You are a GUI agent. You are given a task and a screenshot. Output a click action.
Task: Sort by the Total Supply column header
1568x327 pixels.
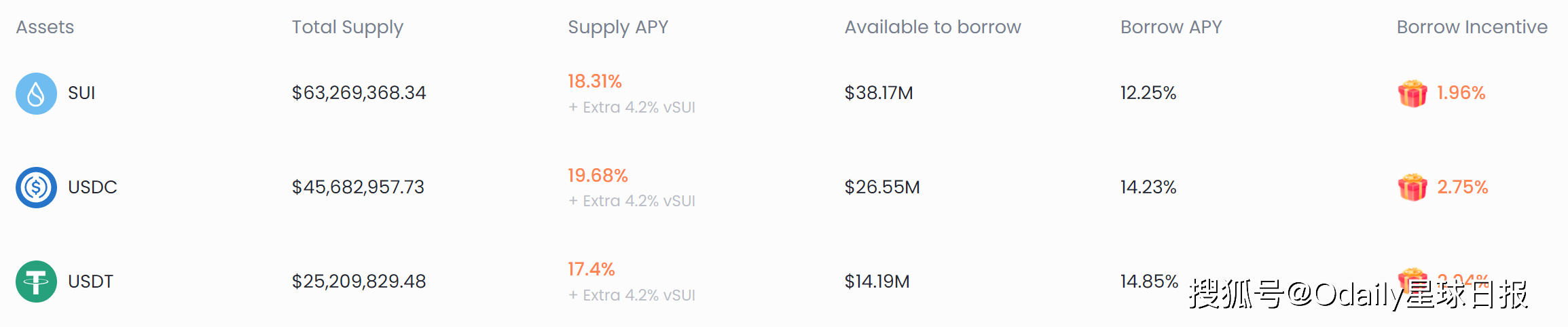(x=348, y=27)
